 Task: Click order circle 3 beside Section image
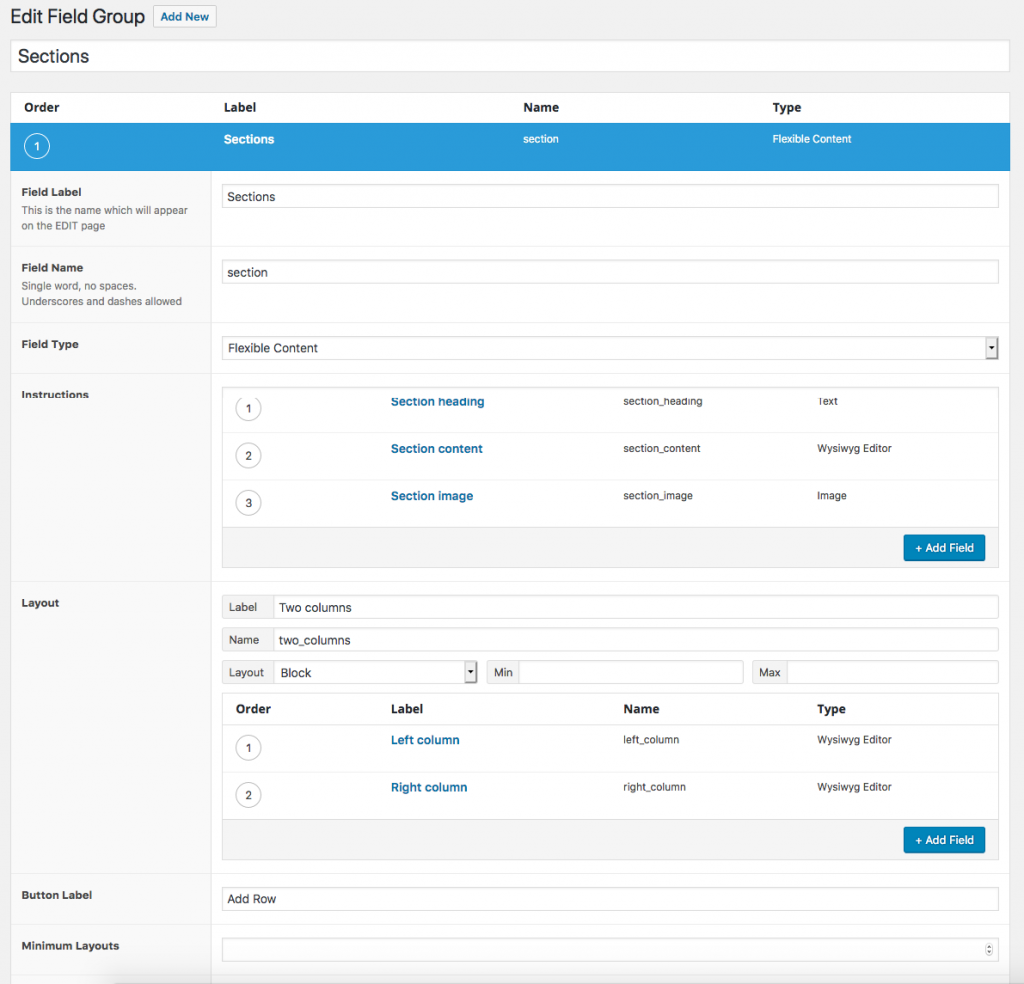tap(248, 503)
